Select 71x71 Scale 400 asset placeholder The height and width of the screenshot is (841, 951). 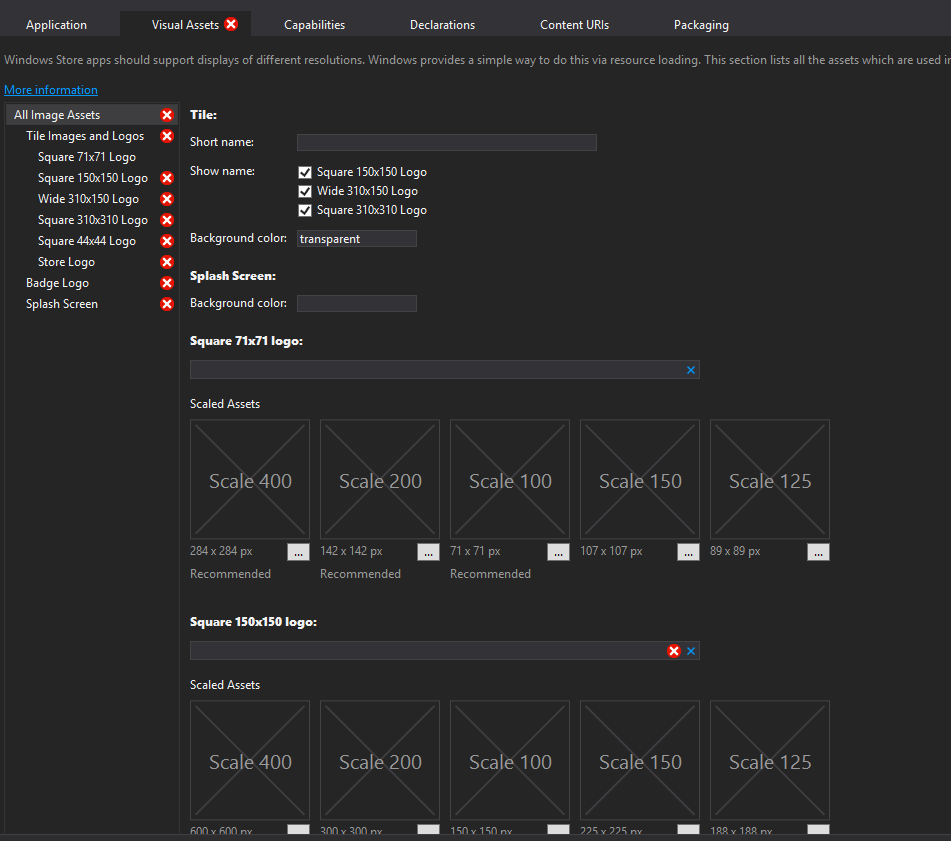[250, 479]
